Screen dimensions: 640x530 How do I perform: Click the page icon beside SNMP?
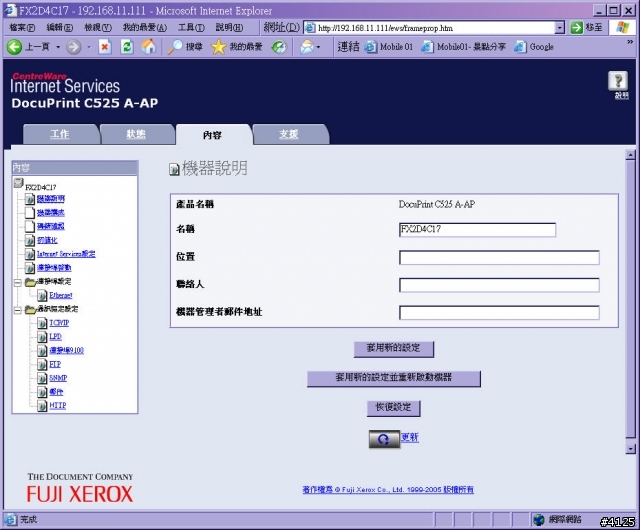(42, 378)
